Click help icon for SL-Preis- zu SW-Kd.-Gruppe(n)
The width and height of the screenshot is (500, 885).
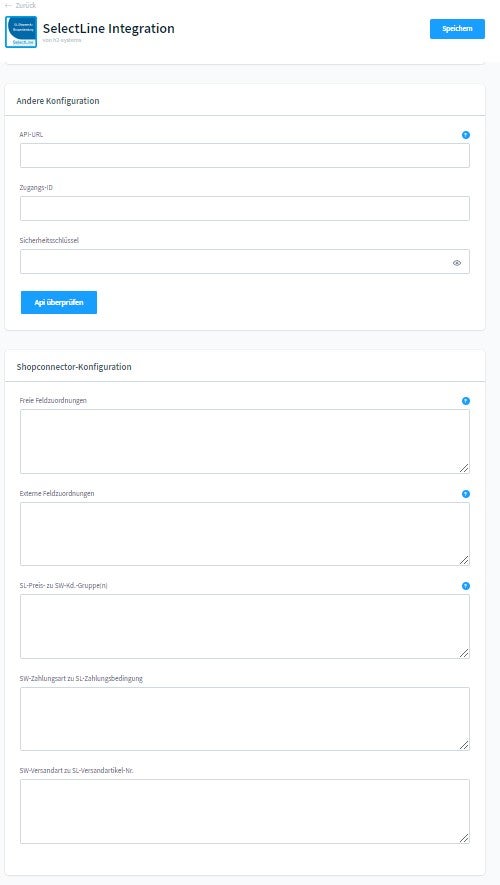pyautogui.click(x=466, y=586)
